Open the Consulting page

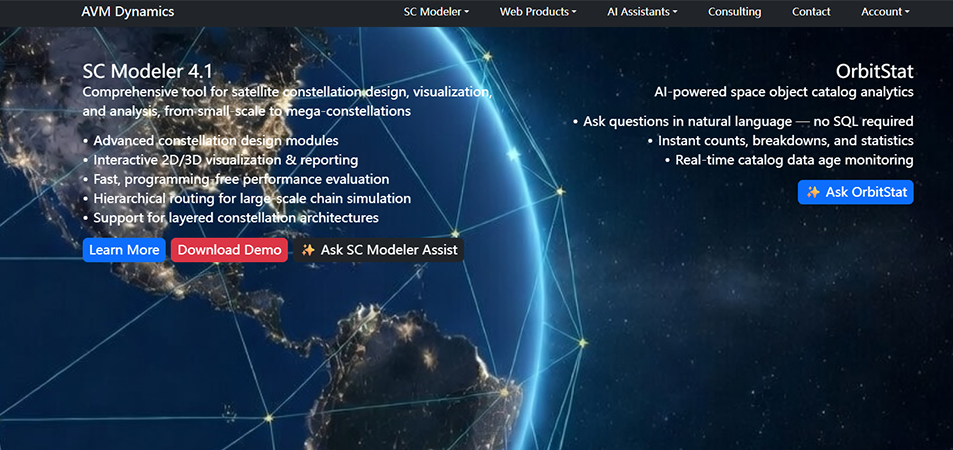pos(734,12)
